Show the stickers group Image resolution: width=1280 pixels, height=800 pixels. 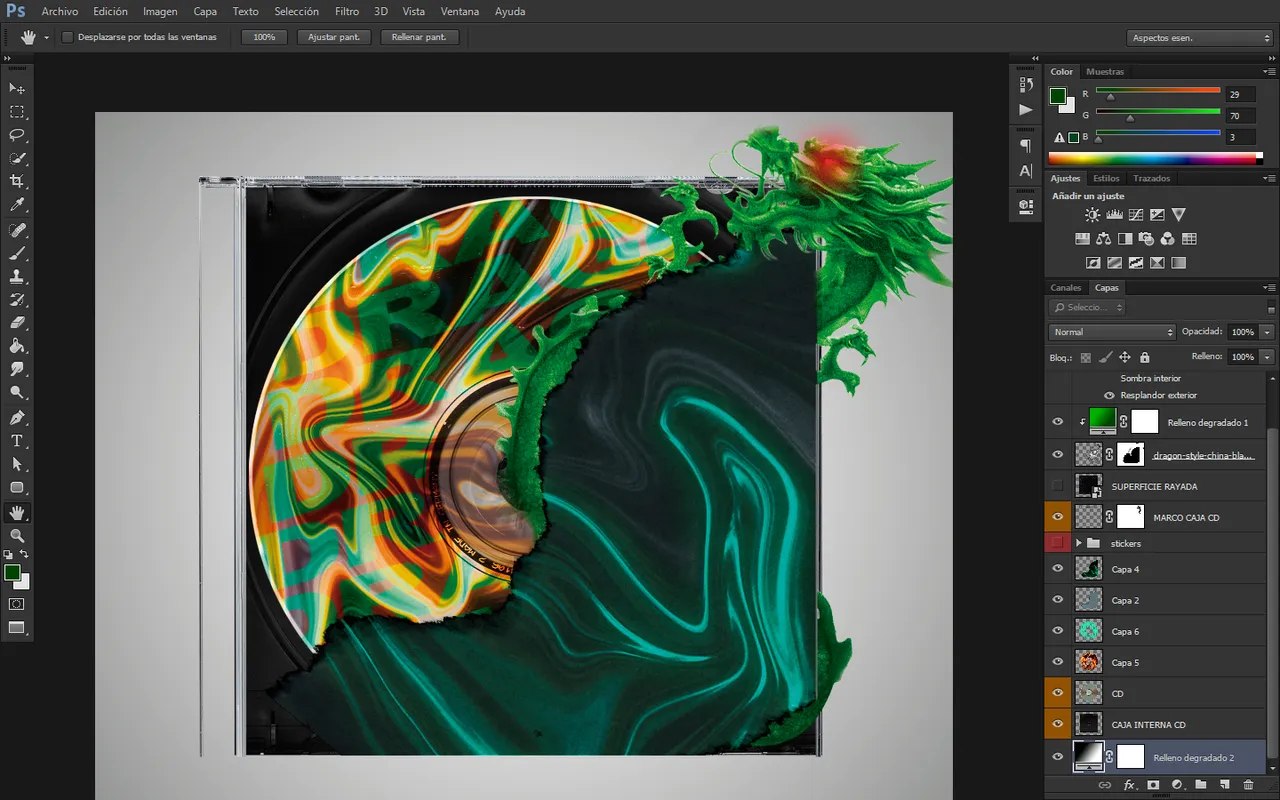click(1057, 543)
